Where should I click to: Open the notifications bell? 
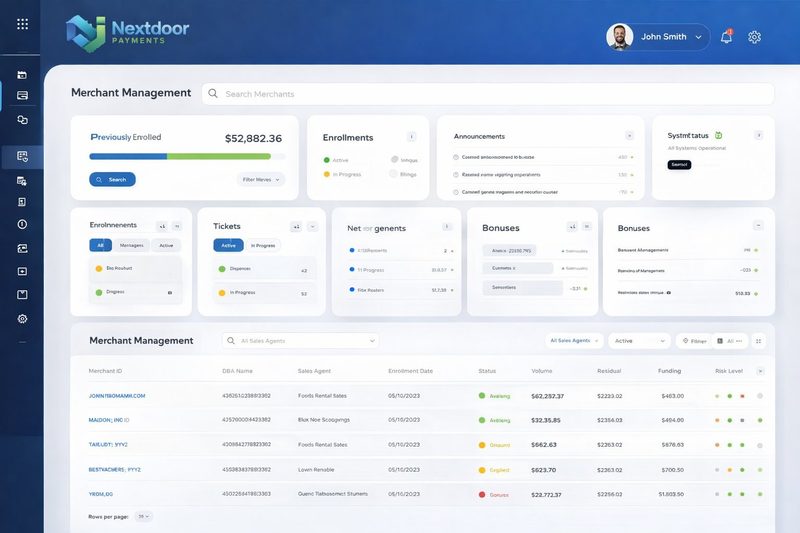click(x=726, y=37)
